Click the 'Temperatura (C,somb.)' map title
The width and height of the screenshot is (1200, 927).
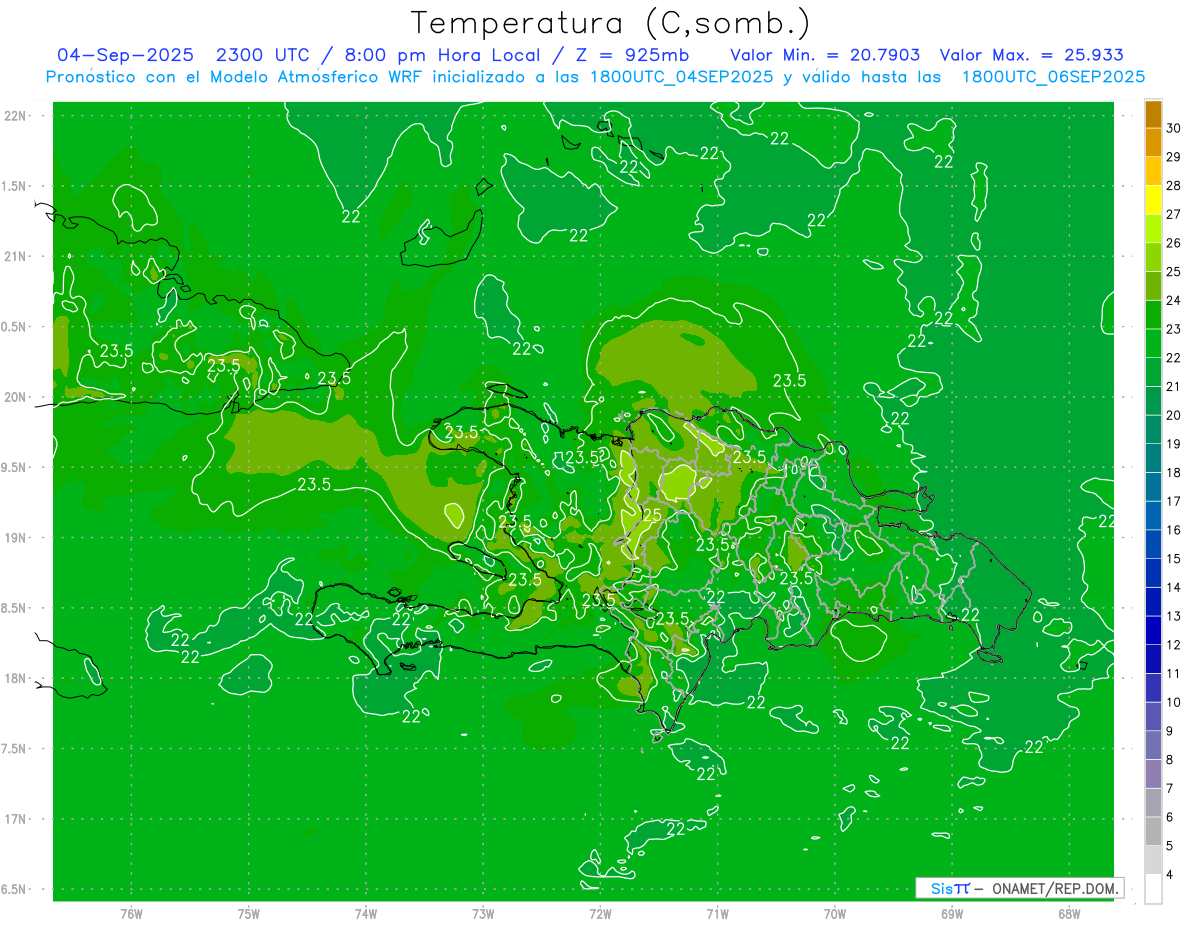coord(610,22)
